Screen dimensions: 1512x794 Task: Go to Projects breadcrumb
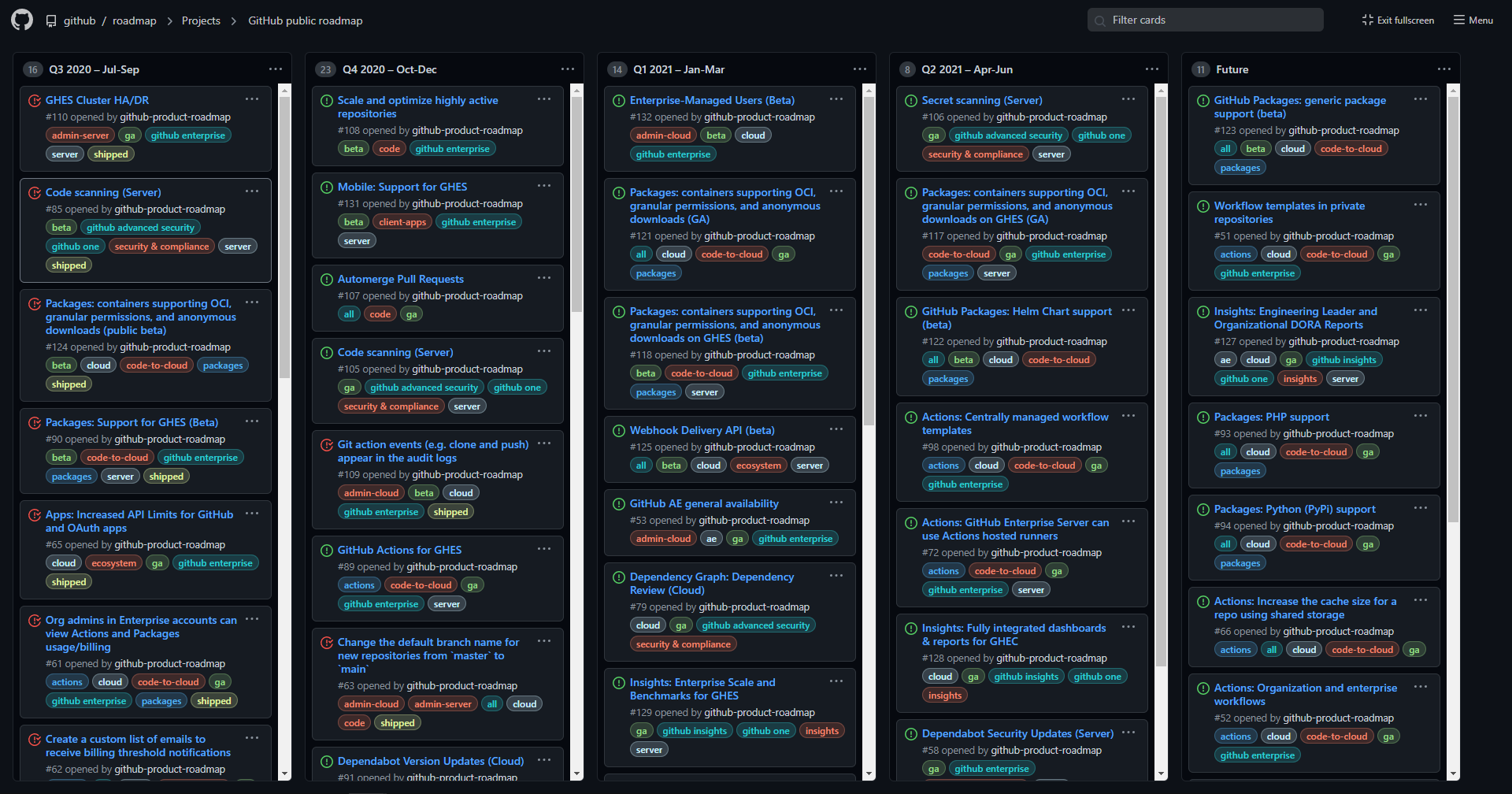pyautogui.click(x=201, y=20)
